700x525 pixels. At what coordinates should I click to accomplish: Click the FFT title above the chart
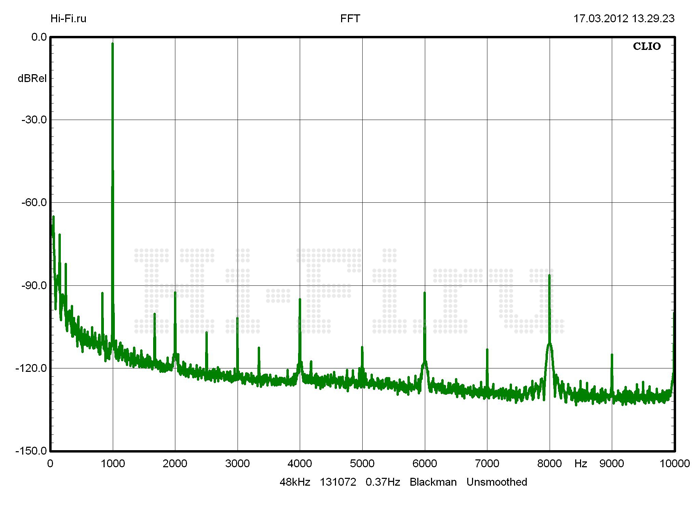point(351,18)
